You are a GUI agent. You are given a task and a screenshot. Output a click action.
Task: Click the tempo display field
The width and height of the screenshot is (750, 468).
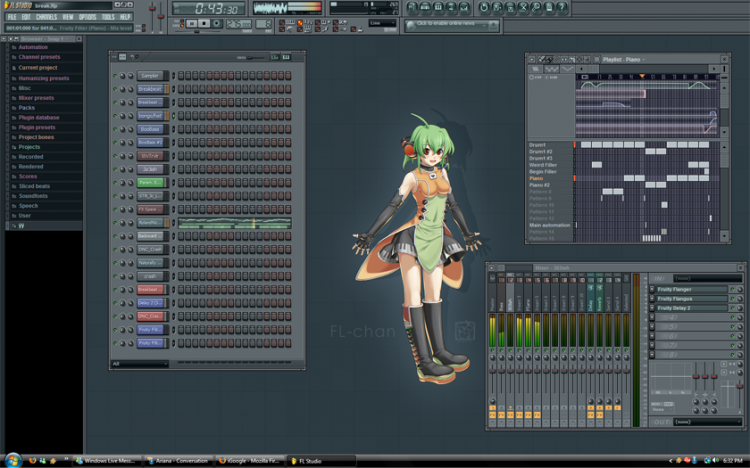pyautogui.click(x=239, y=23)
